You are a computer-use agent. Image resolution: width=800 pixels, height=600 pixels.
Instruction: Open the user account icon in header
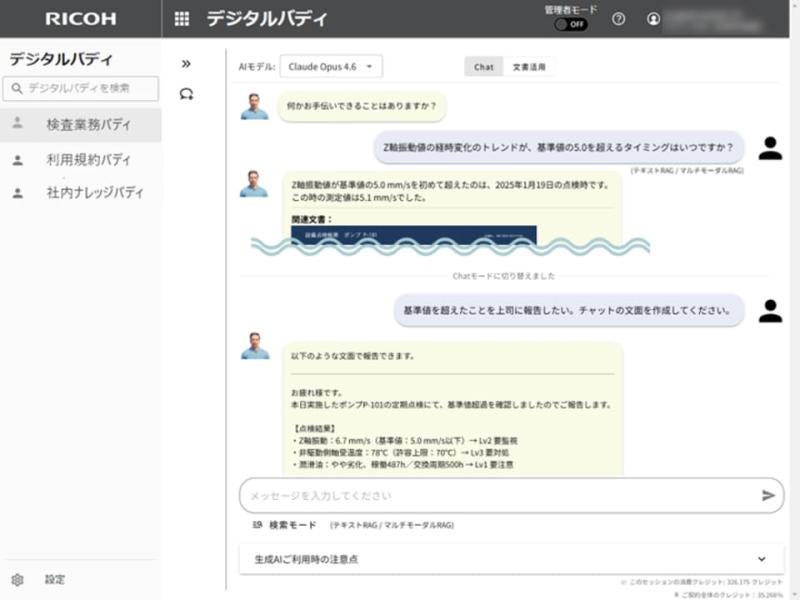tap(653, 19)
